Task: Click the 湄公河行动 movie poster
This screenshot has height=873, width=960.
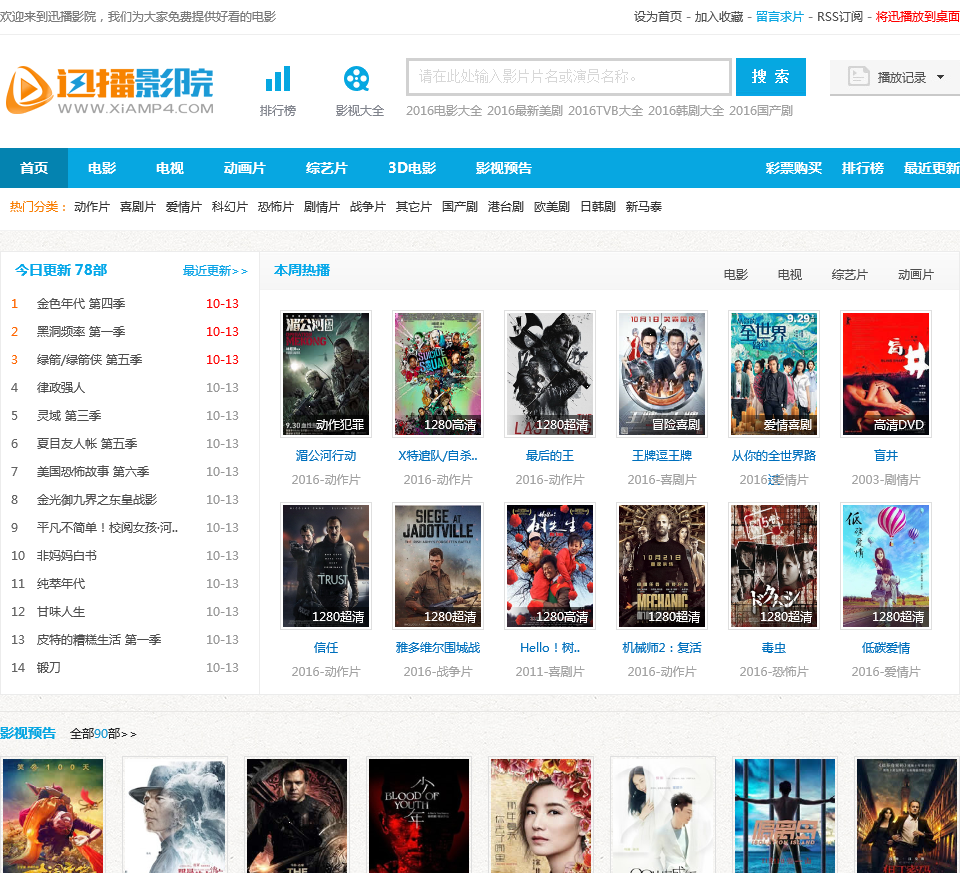Action: pyautogui.click(x=326, y=373)
